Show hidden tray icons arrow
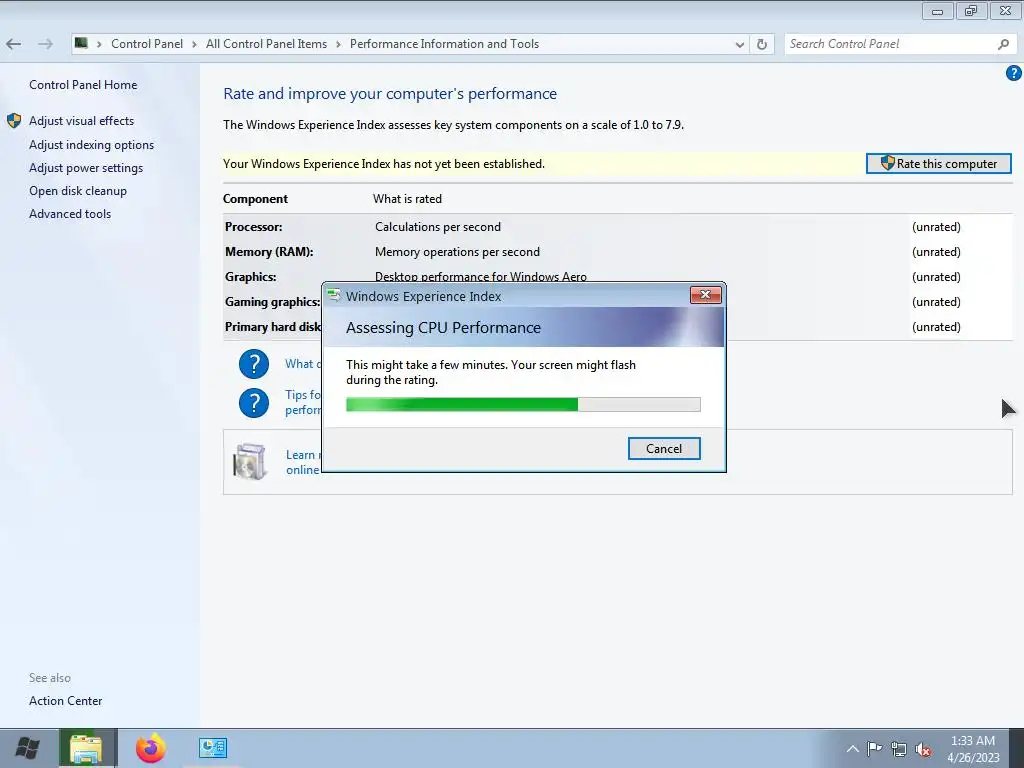 [x=852, y=748]
